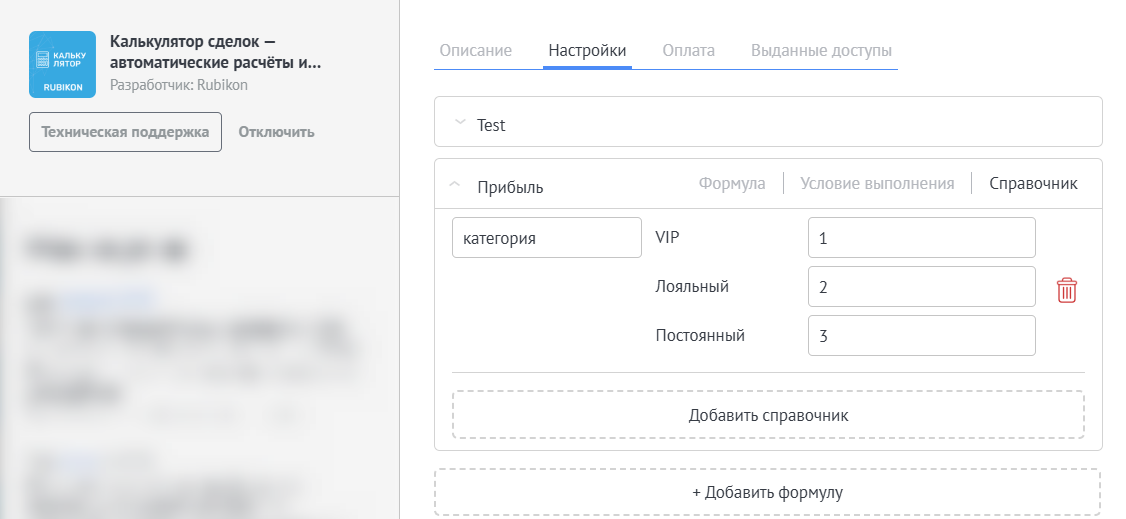1126x519 pixels.
Task: Click the Техническая поддержка button
Action: (x=126, y=132)
